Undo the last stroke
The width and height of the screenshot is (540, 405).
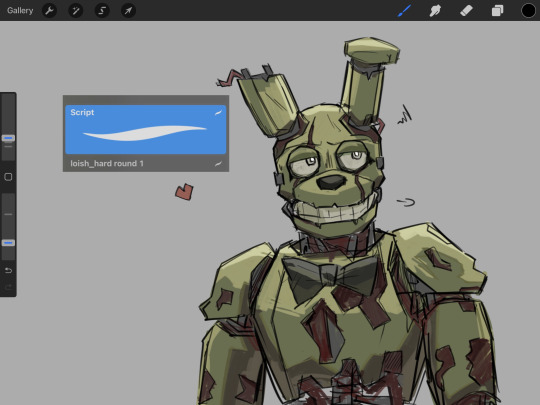[8, 270]
